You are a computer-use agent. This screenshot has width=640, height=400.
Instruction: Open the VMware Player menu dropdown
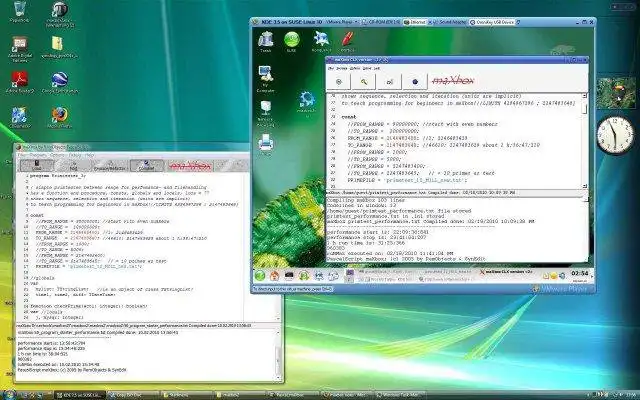[342, 22]
